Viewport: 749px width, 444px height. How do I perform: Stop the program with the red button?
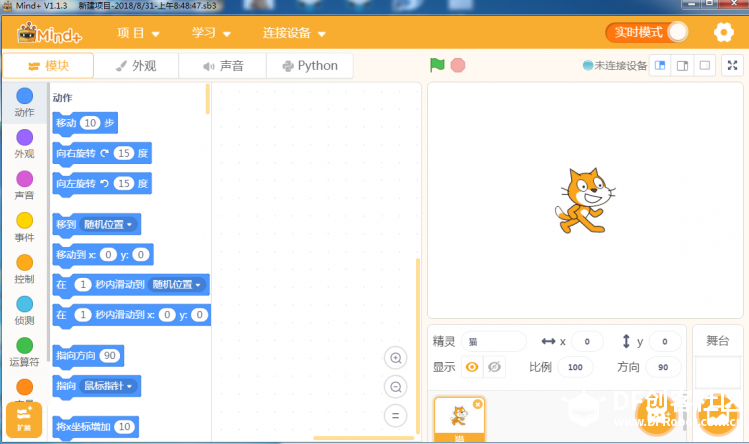(458, 65)
